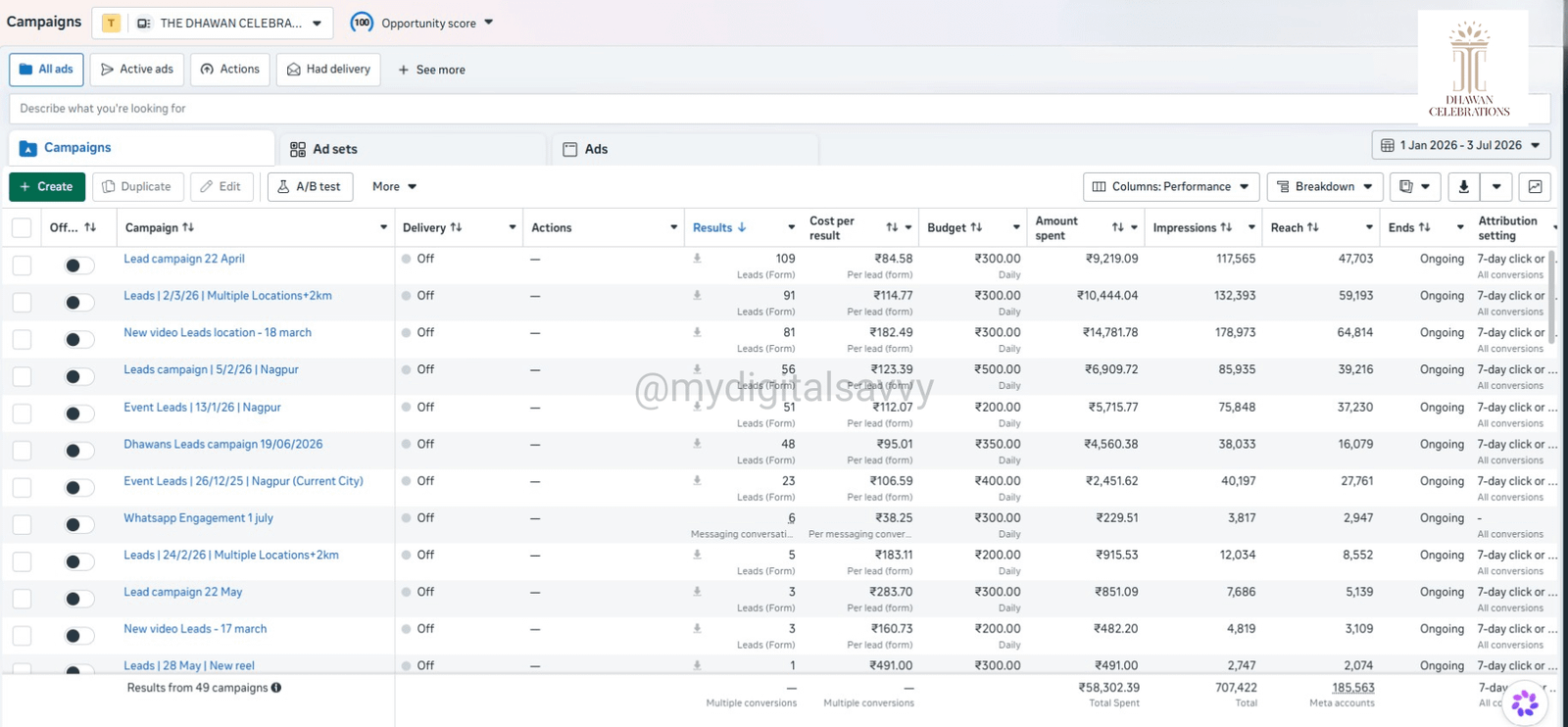Tick checkbox for Dhawans Leads campaign 19/06/2026
Image resolution: width=1568 pixels, height=727 pixels.
[22, 451]
